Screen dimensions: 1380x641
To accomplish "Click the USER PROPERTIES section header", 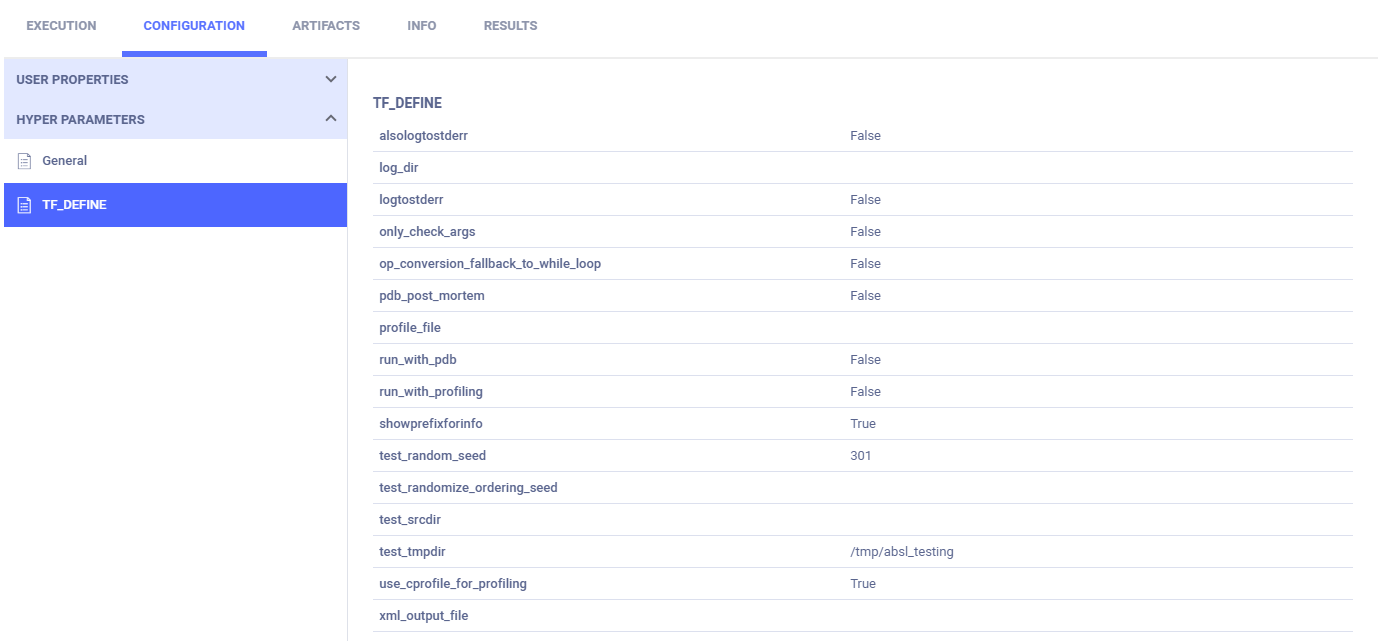I will [176, 79].
